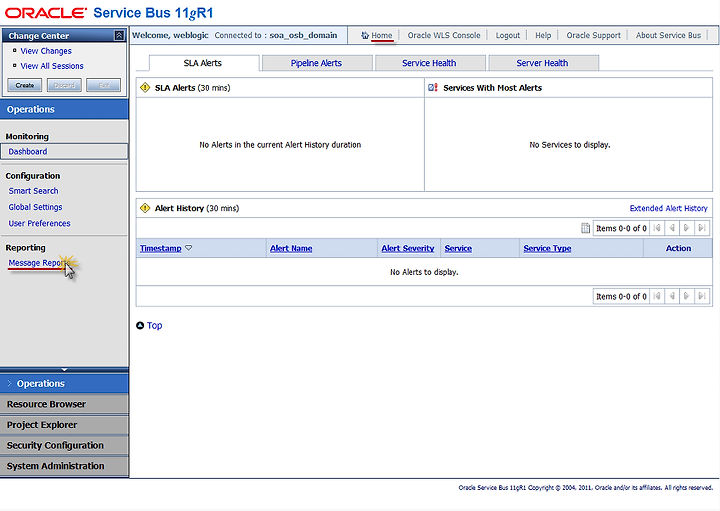Viewport: 720px width, 511px height.
Task: Go to last page in top pager
Action: coord(702,228)
